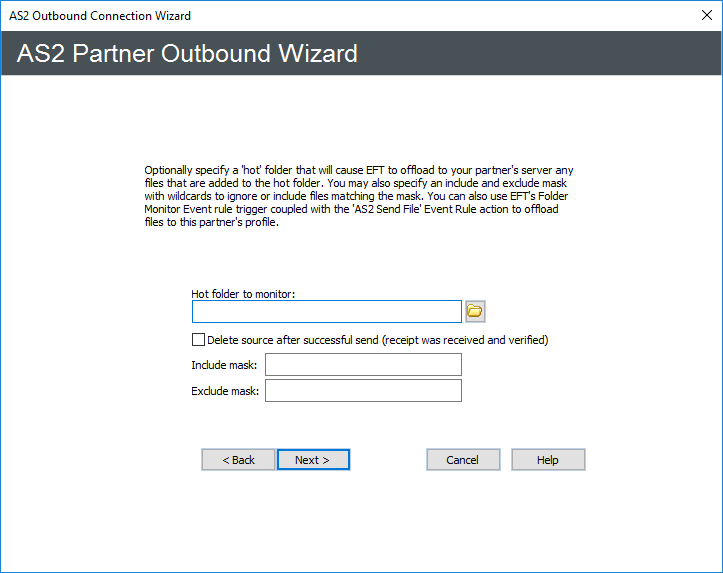
Task: Click blank area below the wizard buttons
Action: (360, 520)
